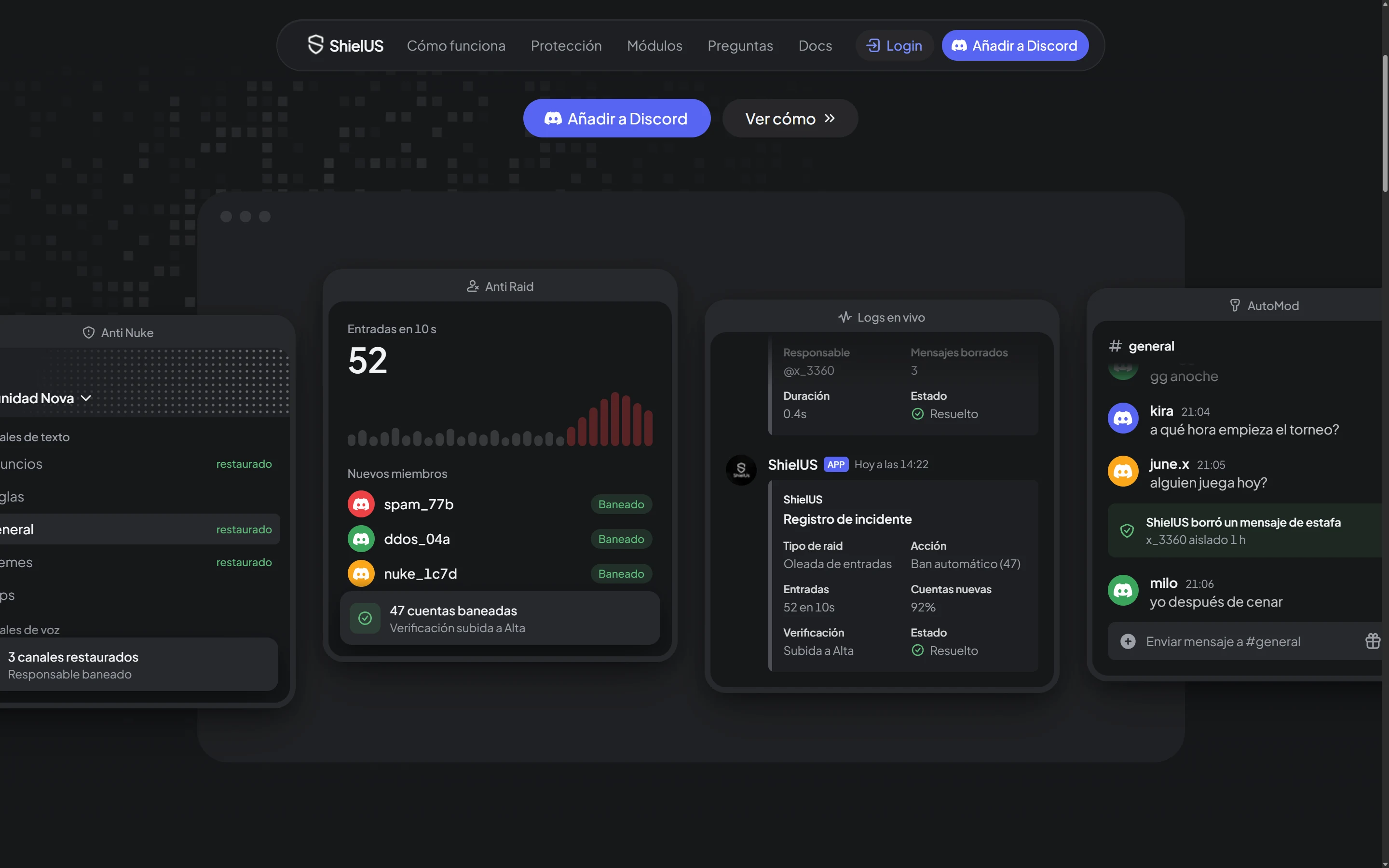This screenshot has width=1389, height=868.
Task: Click the Ban automático (47) value
Action: tap(965, 564)
